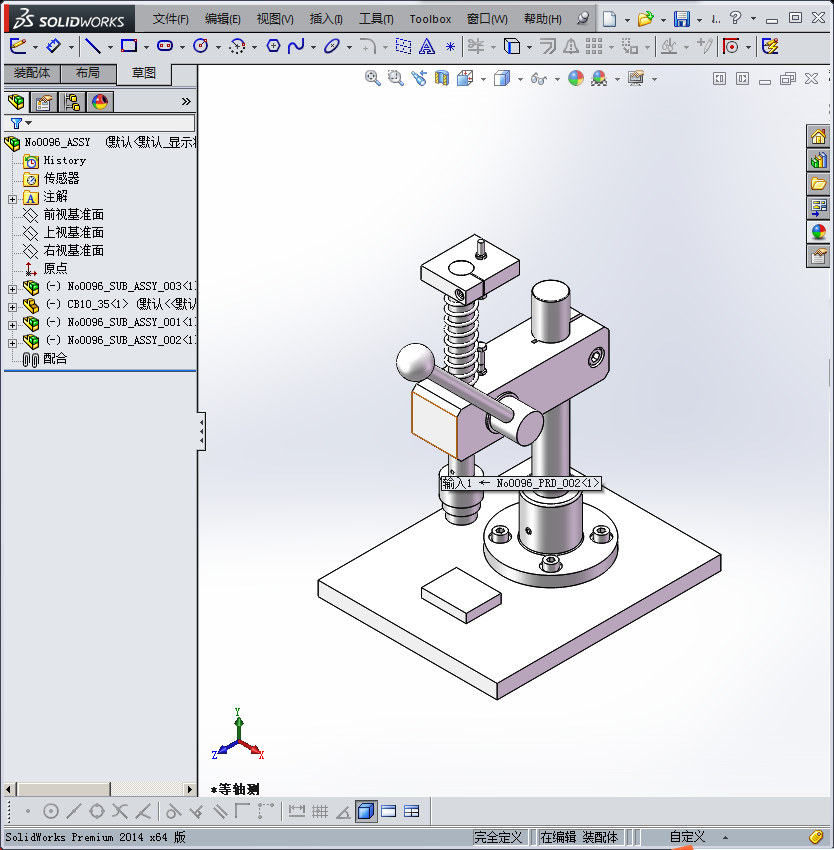Open the Toolbox menu
The width and height of the screenshot is (834, 850).
[x=430, y=19]
